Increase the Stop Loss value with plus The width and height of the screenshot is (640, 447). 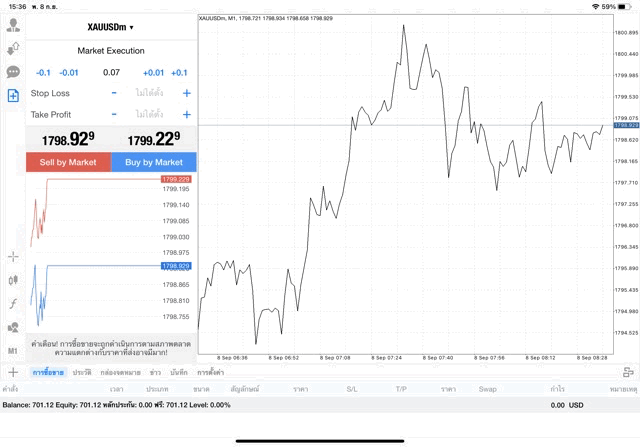(186, 93)
